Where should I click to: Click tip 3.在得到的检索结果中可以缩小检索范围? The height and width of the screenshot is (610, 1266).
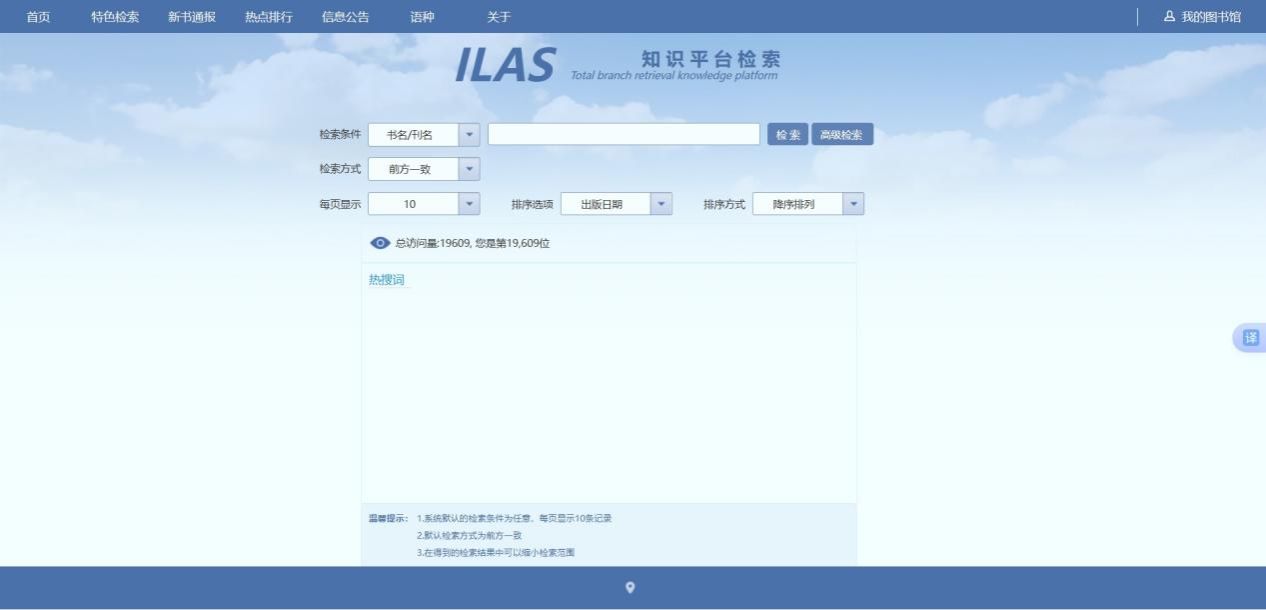pyautogui.click(x=496, y=552)
